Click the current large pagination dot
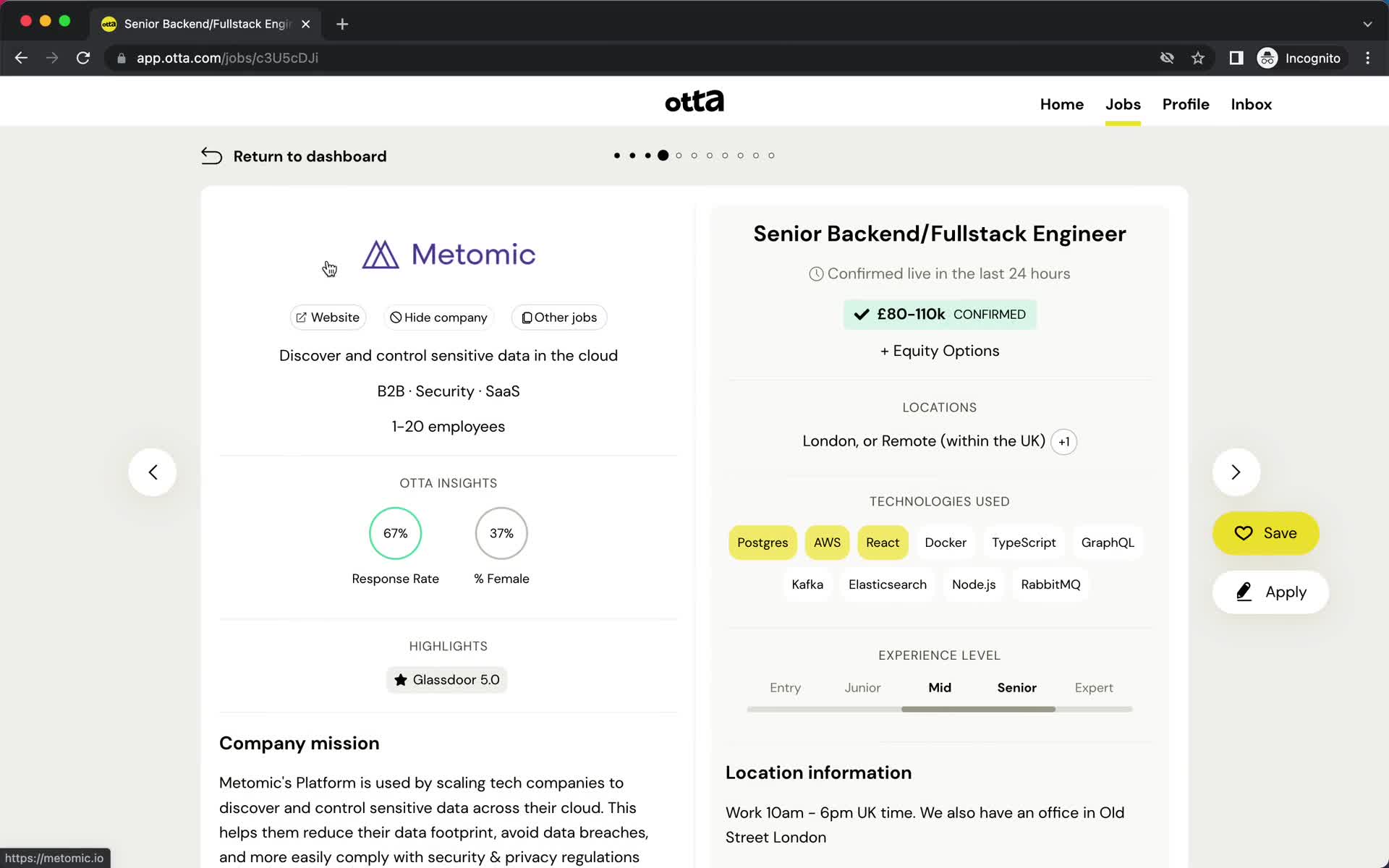1389x868 pixels. pos(663,156)
